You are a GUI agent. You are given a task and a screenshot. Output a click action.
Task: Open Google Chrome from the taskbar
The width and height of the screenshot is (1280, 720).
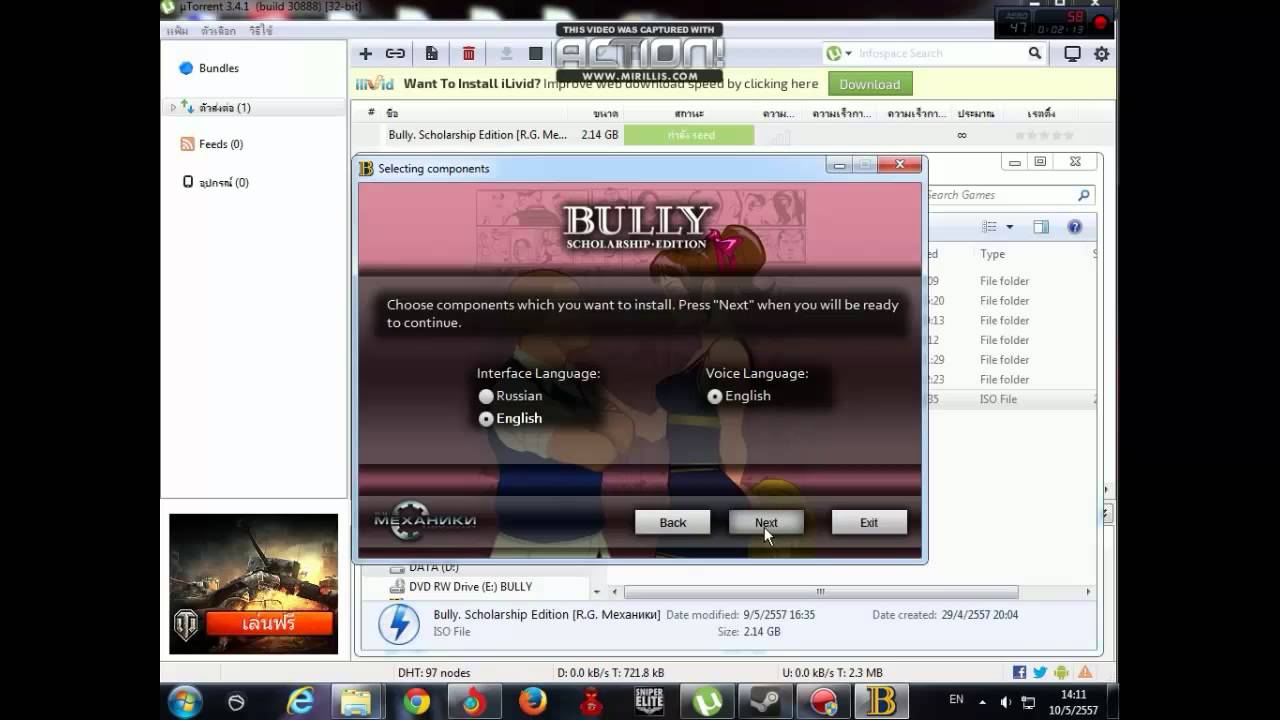416,702
